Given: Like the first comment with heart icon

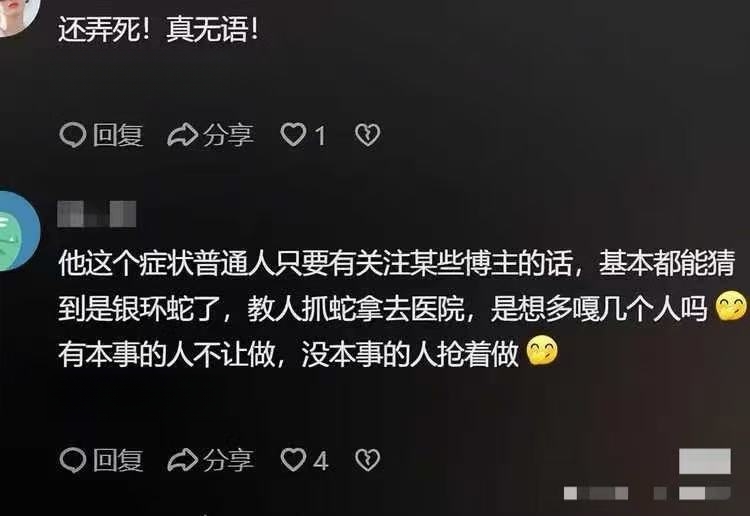Looking at the screenshot, I should pos(293,134).
